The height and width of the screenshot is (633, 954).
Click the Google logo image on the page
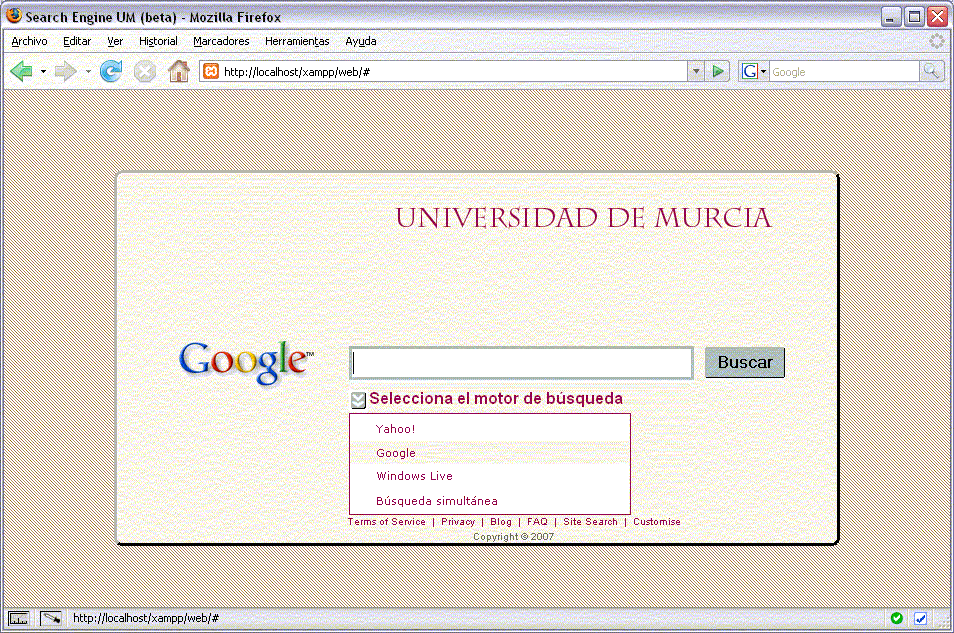pyautogui.click(x=246, y=362)
